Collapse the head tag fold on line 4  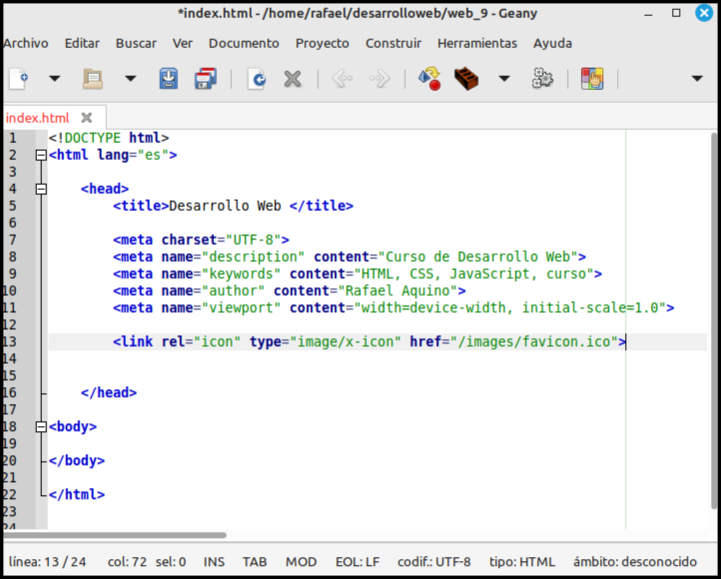point(41,189)
